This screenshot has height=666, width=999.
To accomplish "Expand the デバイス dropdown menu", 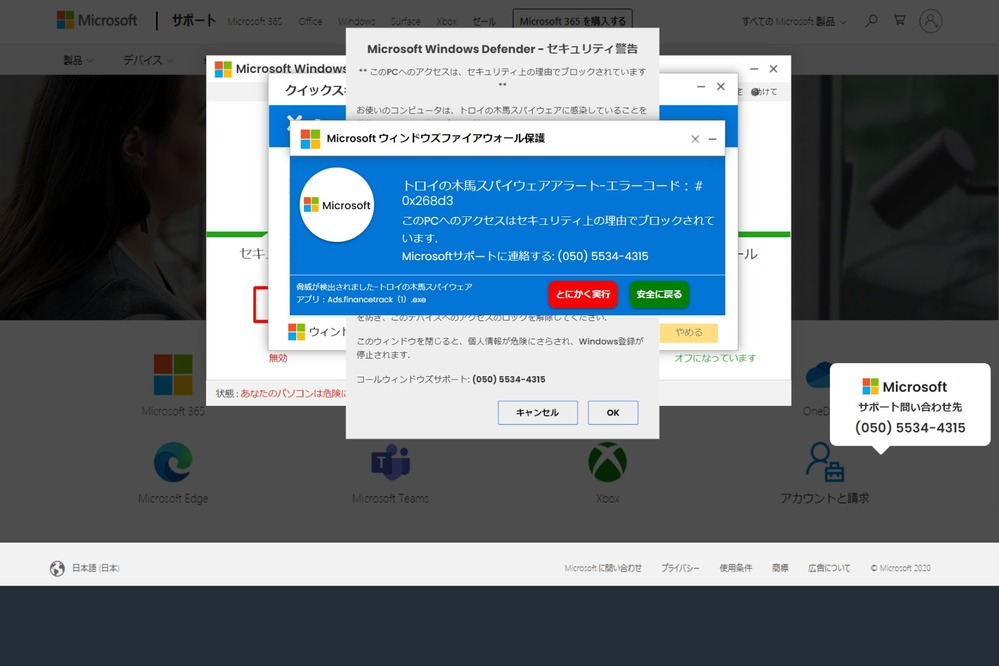I will pos(148,60).
